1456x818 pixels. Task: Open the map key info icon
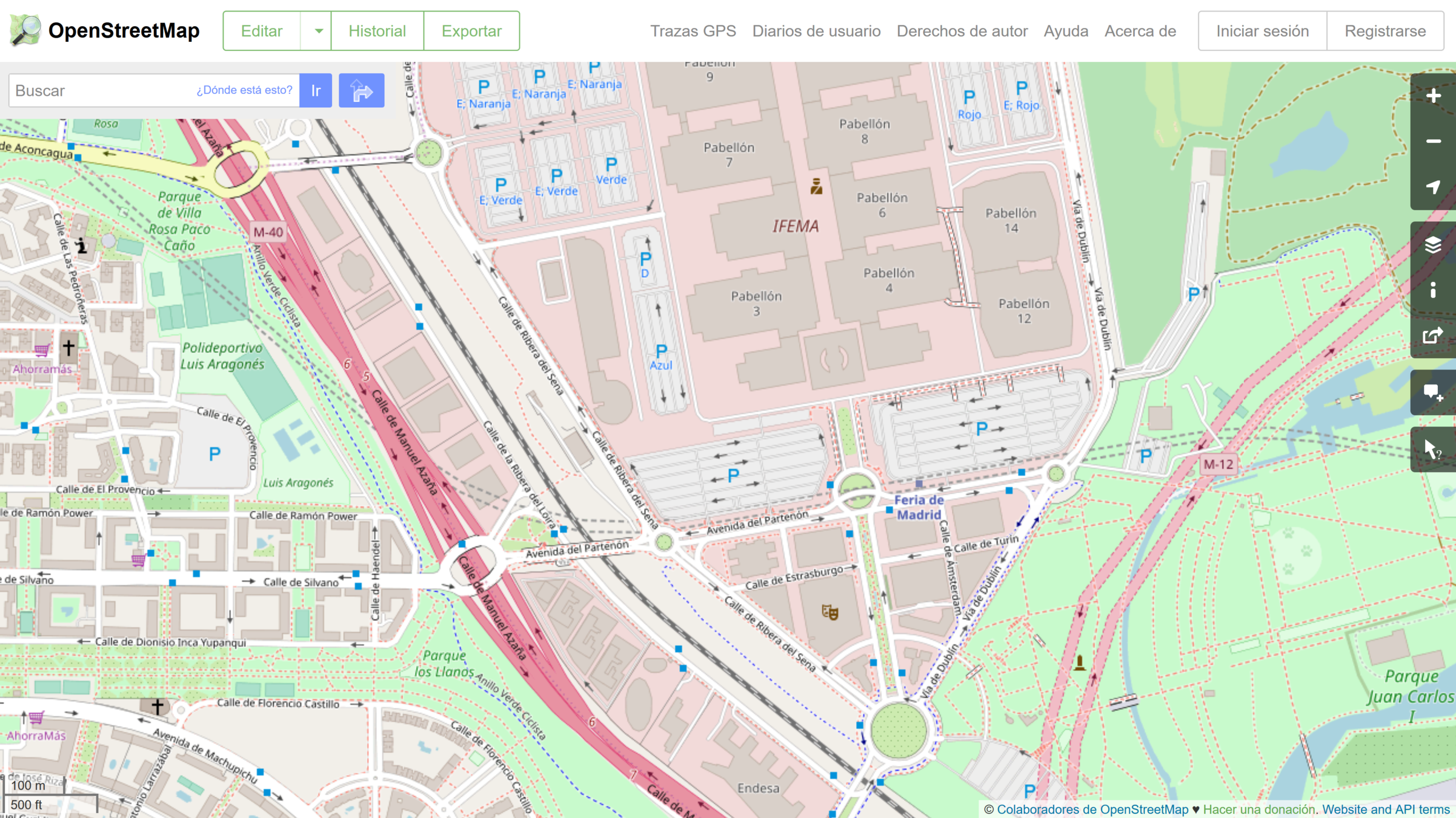click(x=1433, y=290)
